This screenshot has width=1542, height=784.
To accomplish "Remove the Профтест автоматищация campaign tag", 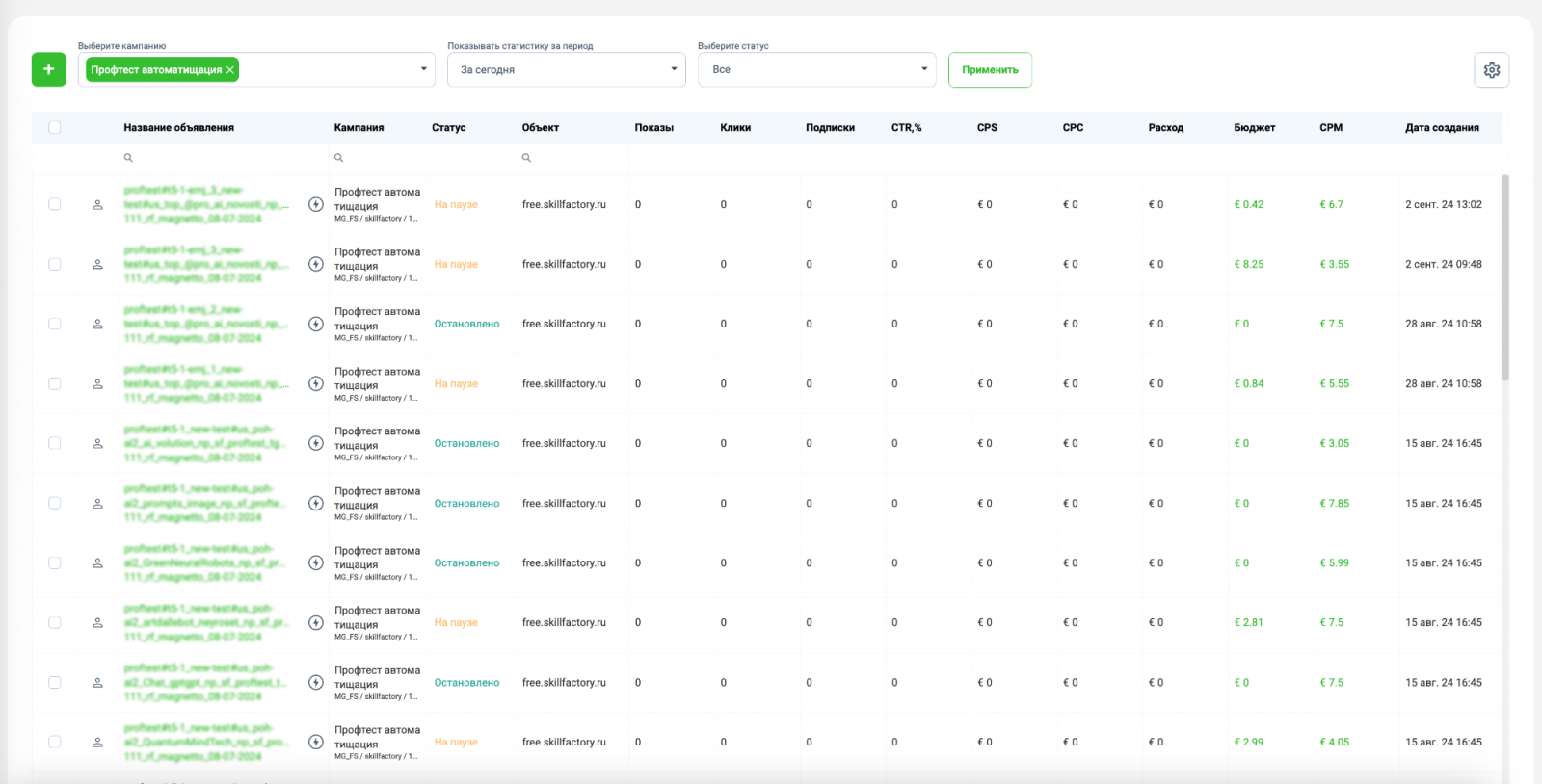I will (230, 70).
